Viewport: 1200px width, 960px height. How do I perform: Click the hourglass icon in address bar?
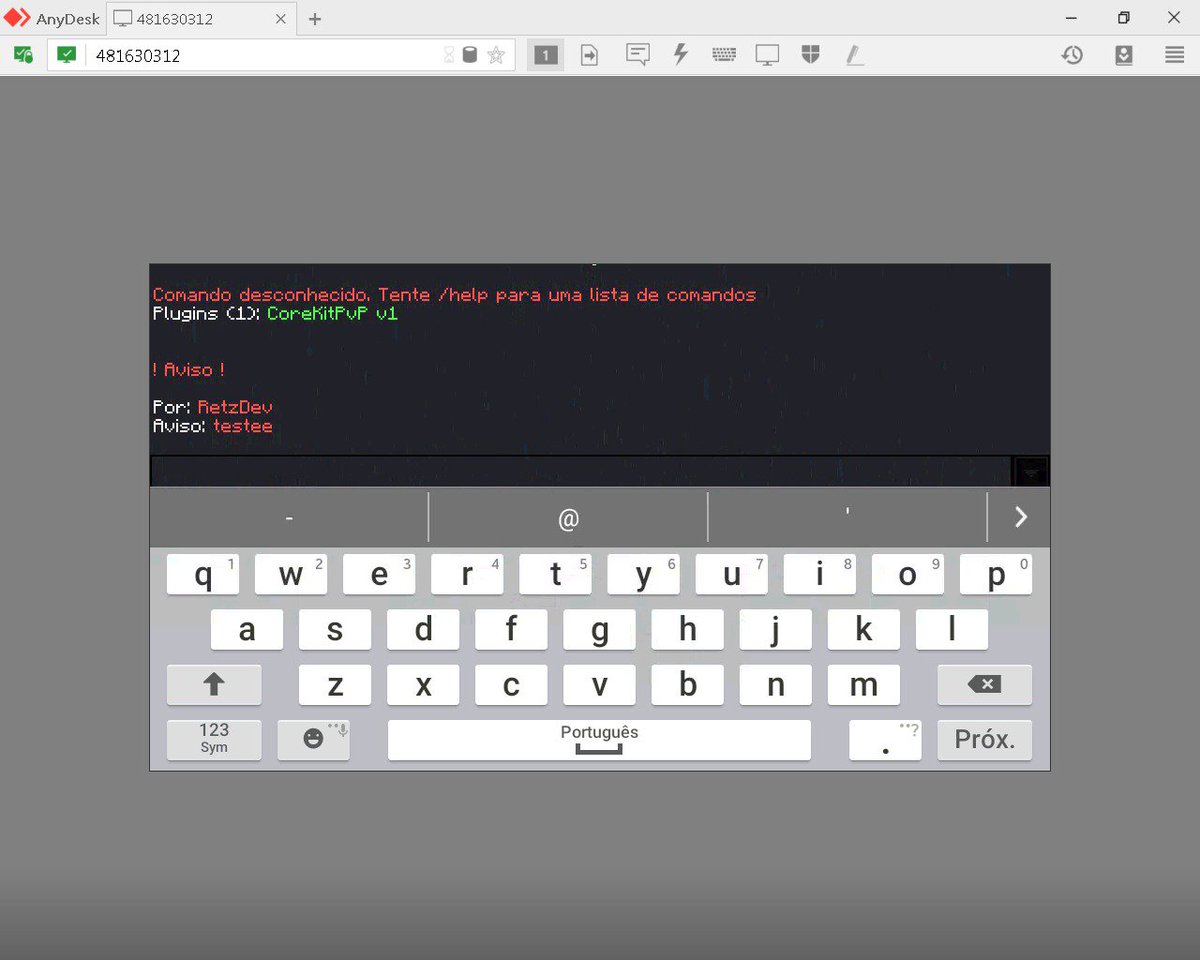pyautogui.click(x=449, y=55)
